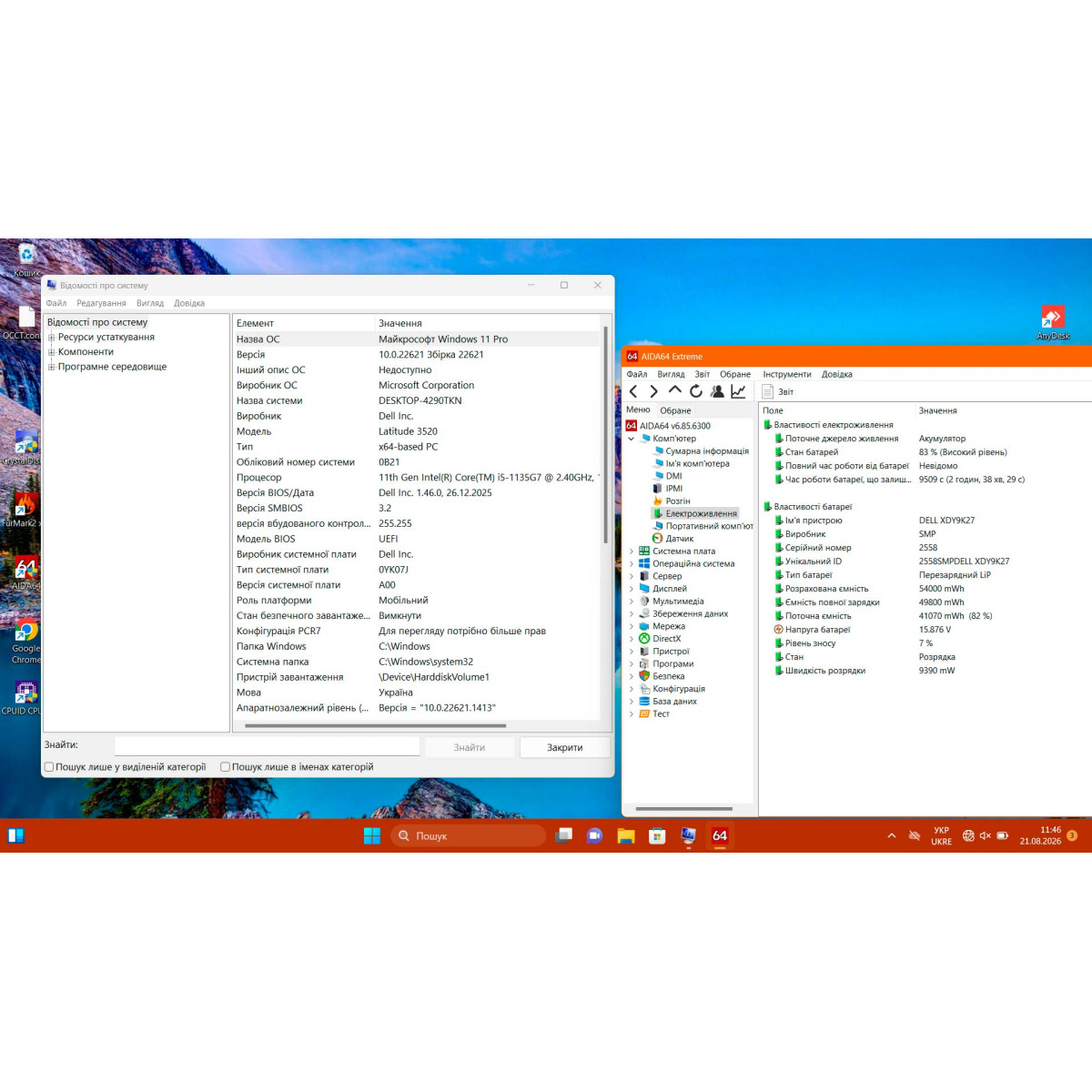Image resolution: width=1092 pixels, height=1092 pixels.
Task: Switch to the Меню tab in AIDA64
Action: pyautogui.click(x=638, y=409)
